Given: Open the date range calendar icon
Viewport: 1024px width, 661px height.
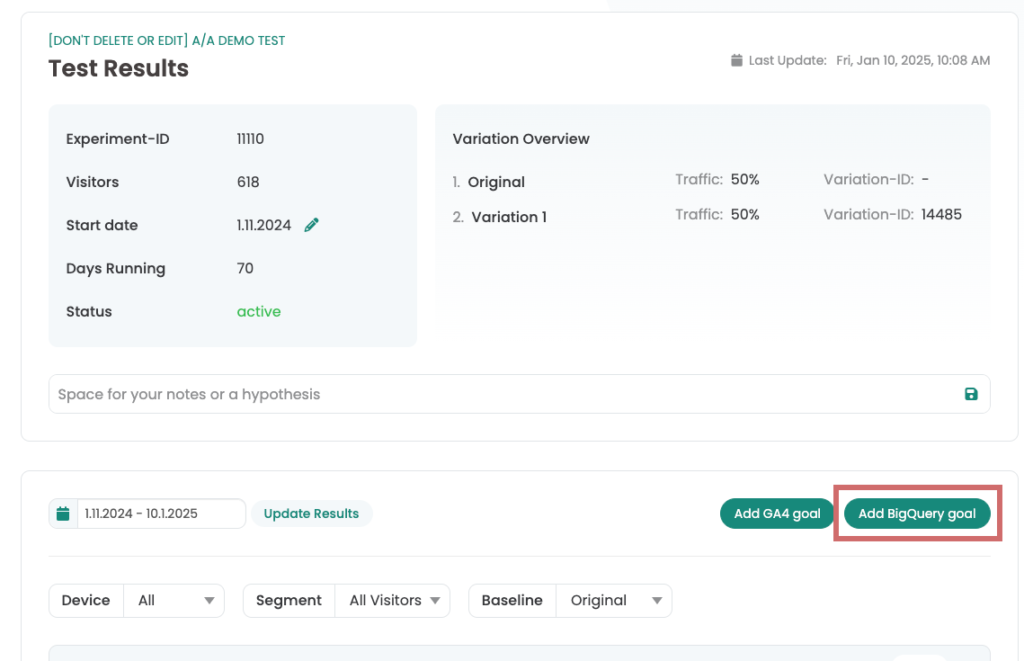Looking at the screenshot, I should (x=63, y=513).
